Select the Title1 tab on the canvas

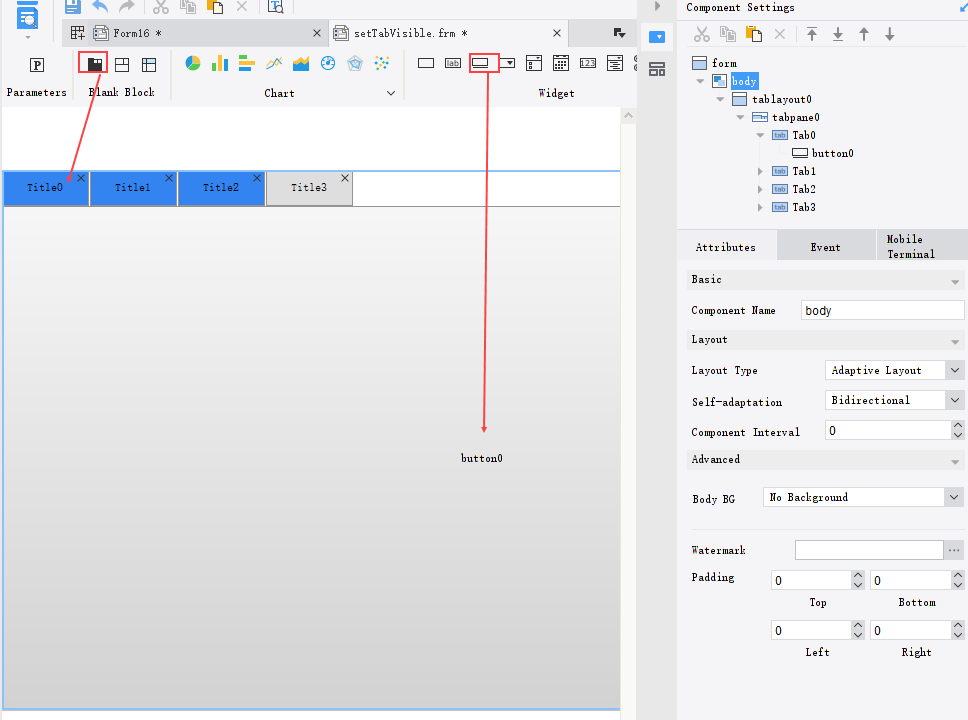(133, 187)
